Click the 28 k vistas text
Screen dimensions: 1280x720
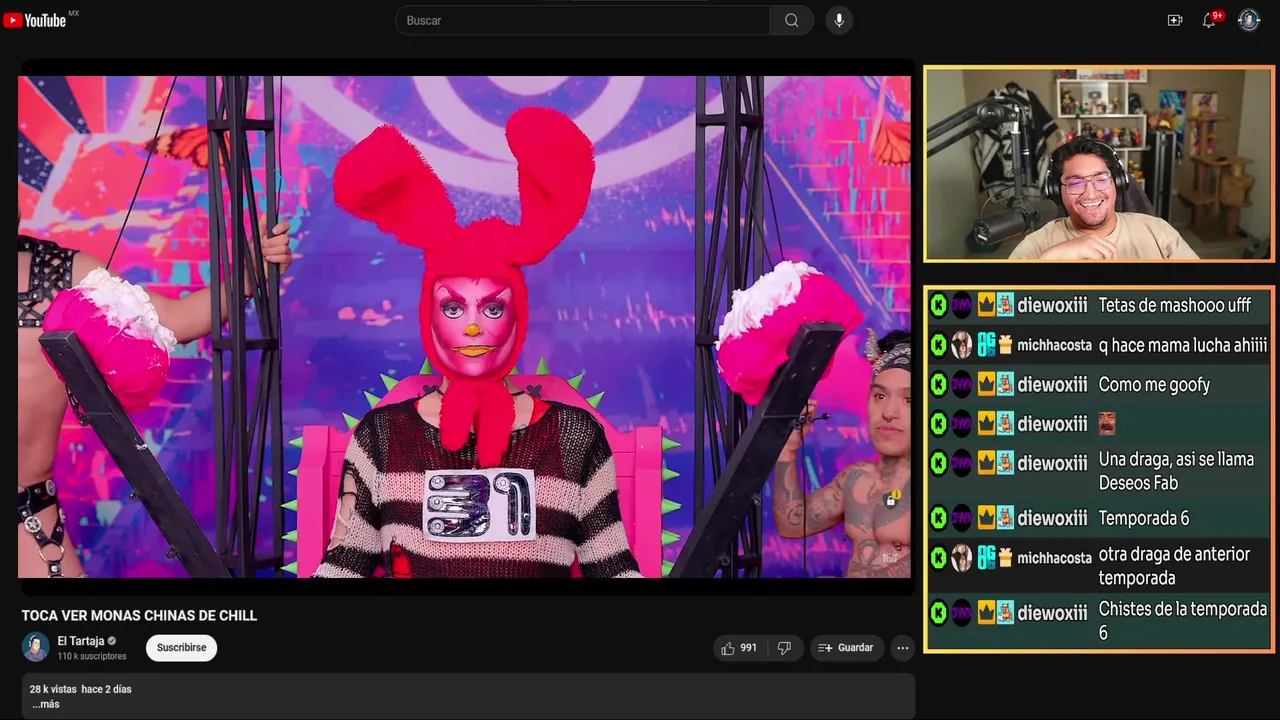tap(52, 689)
